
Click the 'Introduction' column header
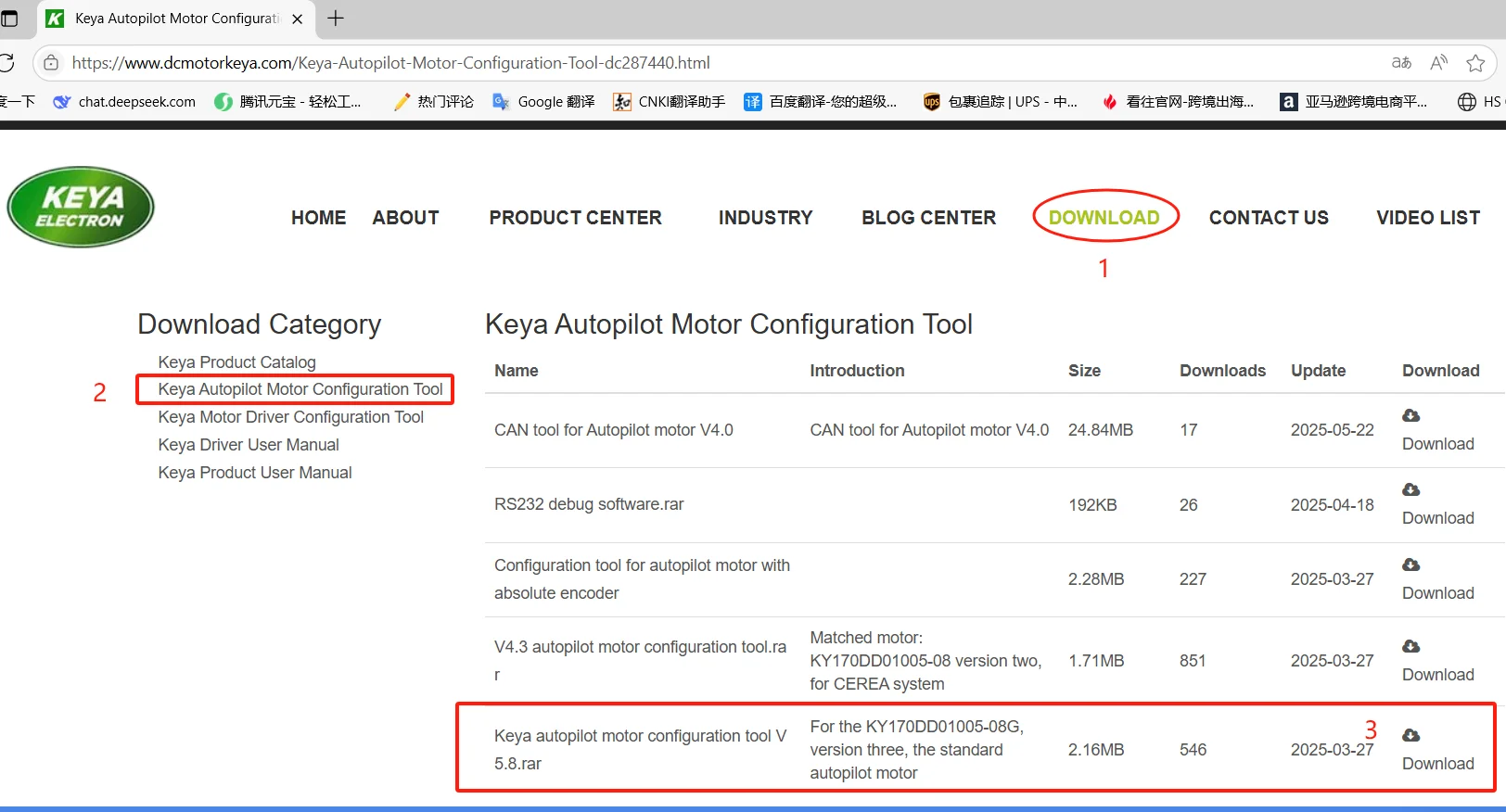click(x=857, y=371)
